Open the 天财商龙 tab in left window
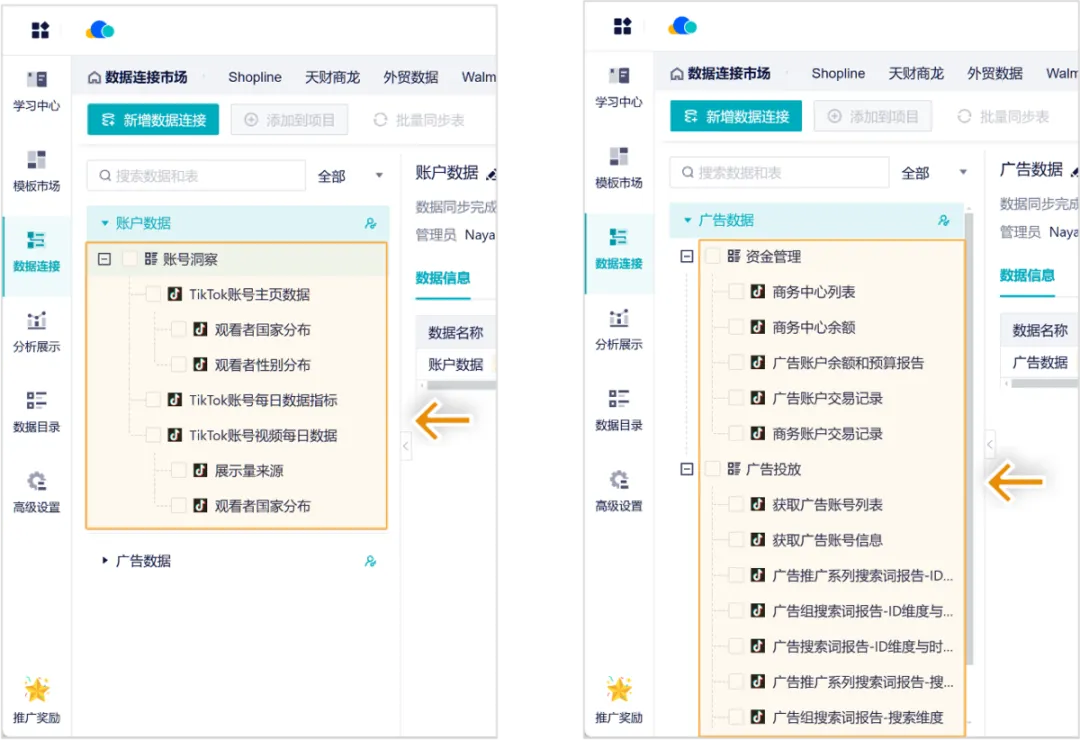Image resolution: width=1080 pixels, height=740 pixels. pos(332,77)
